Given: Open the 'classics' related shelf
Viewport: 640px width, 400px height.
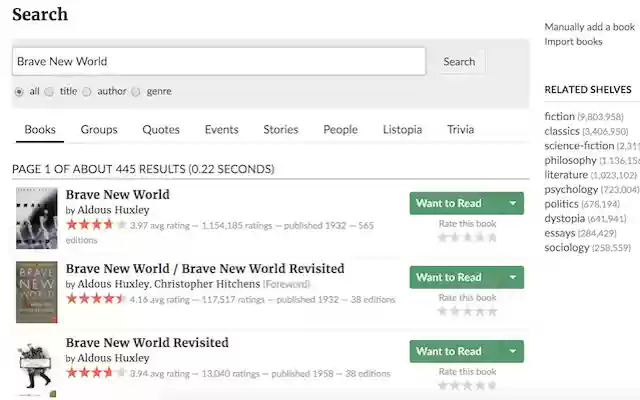Looking at the screenshot, I should pyautogui.click(x=562, y=131).
